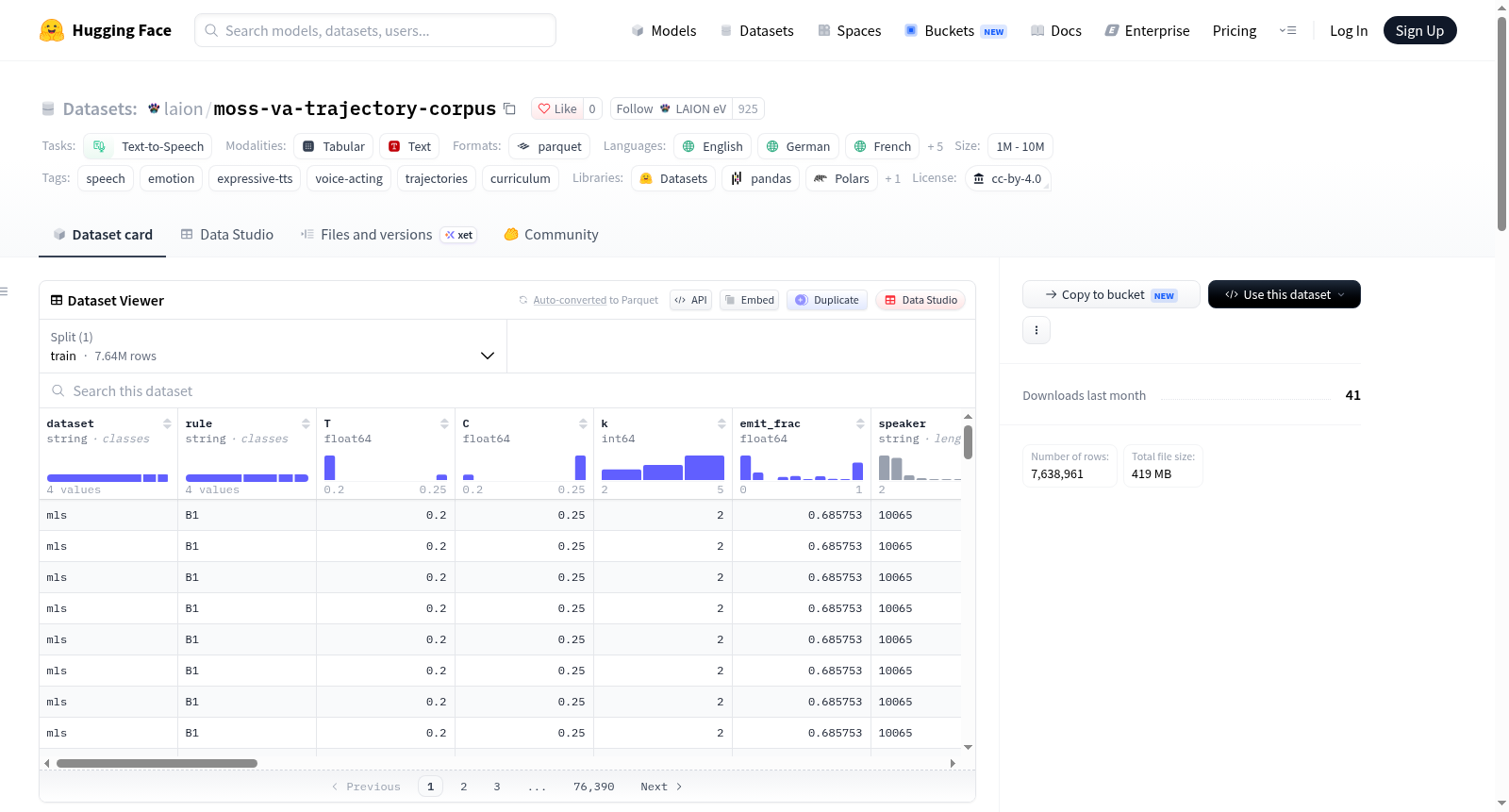Click the horizontal scrollbar of the table
This screenshot has width=1509, height=812.
click(x=157, y=763)
